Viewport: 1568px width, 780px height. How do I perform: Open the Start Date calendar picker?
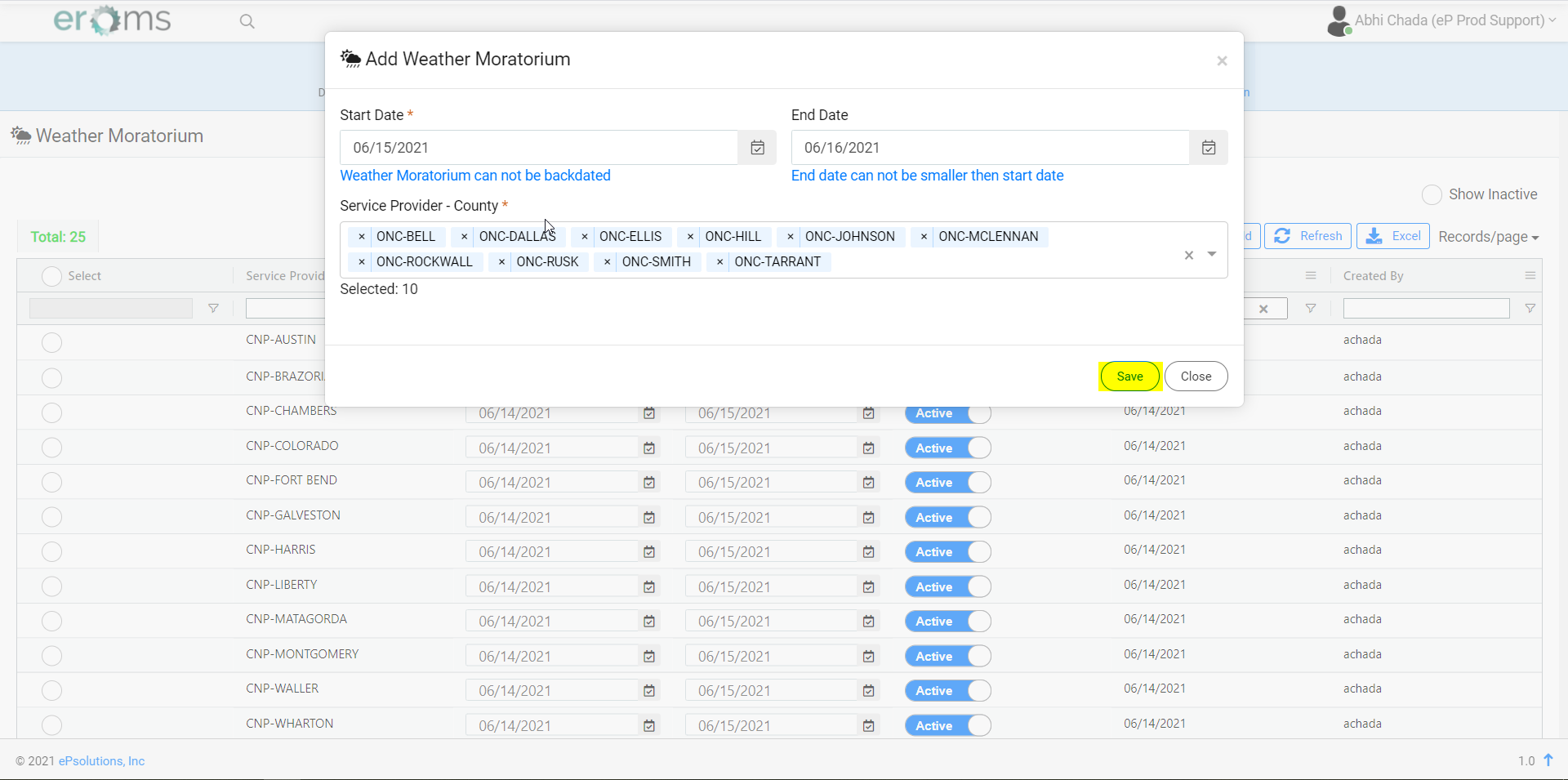pos(757,148)
